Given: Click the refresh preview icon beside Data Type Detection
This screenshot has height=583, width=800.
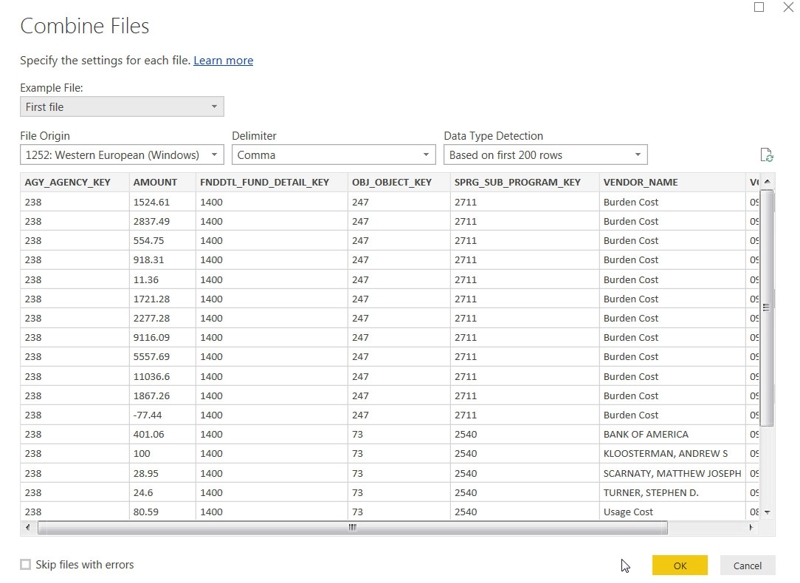Looking at the screenshot, I should pyautogui.click(x=766, y=155).
